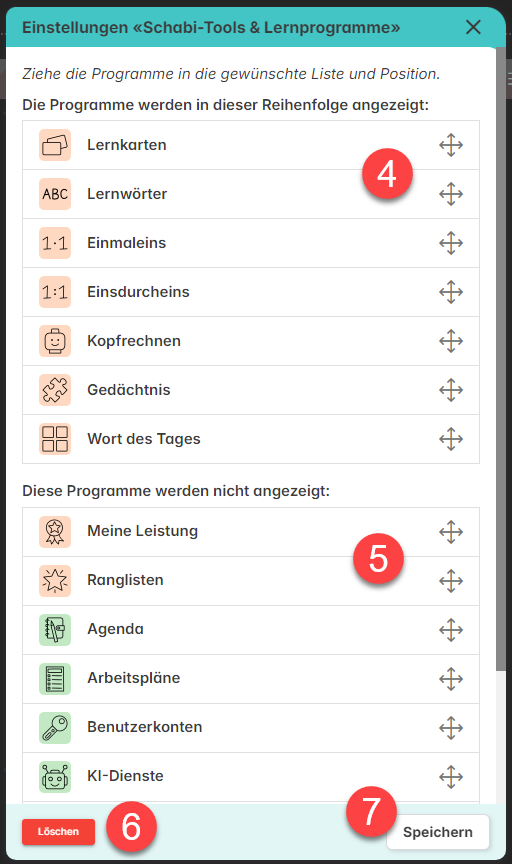512x864 pixels.
Task: Select the Einsdurcheins list entry
Action: point(251,292)
